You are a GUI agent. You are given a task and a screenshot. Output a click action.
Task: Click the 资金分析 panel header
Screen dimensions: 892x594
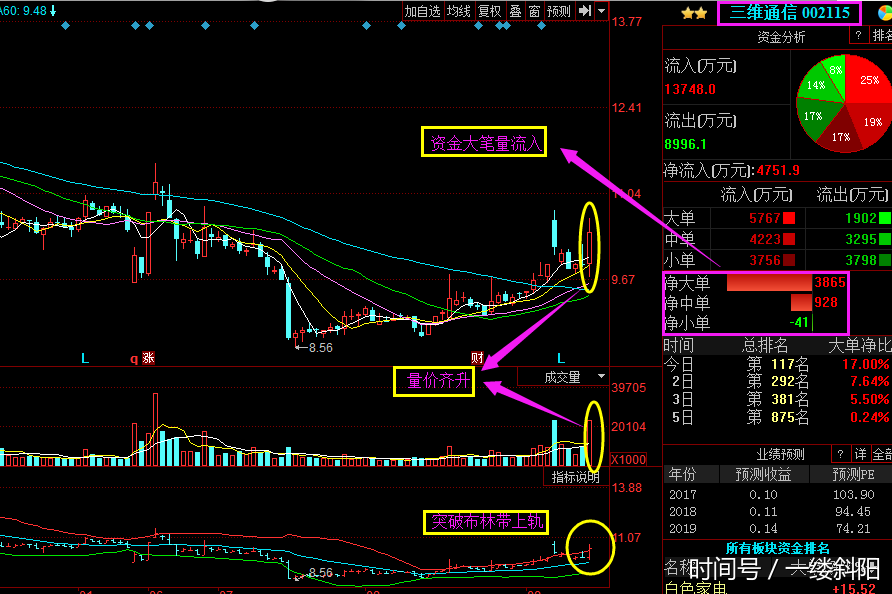(x=781, y=38)
